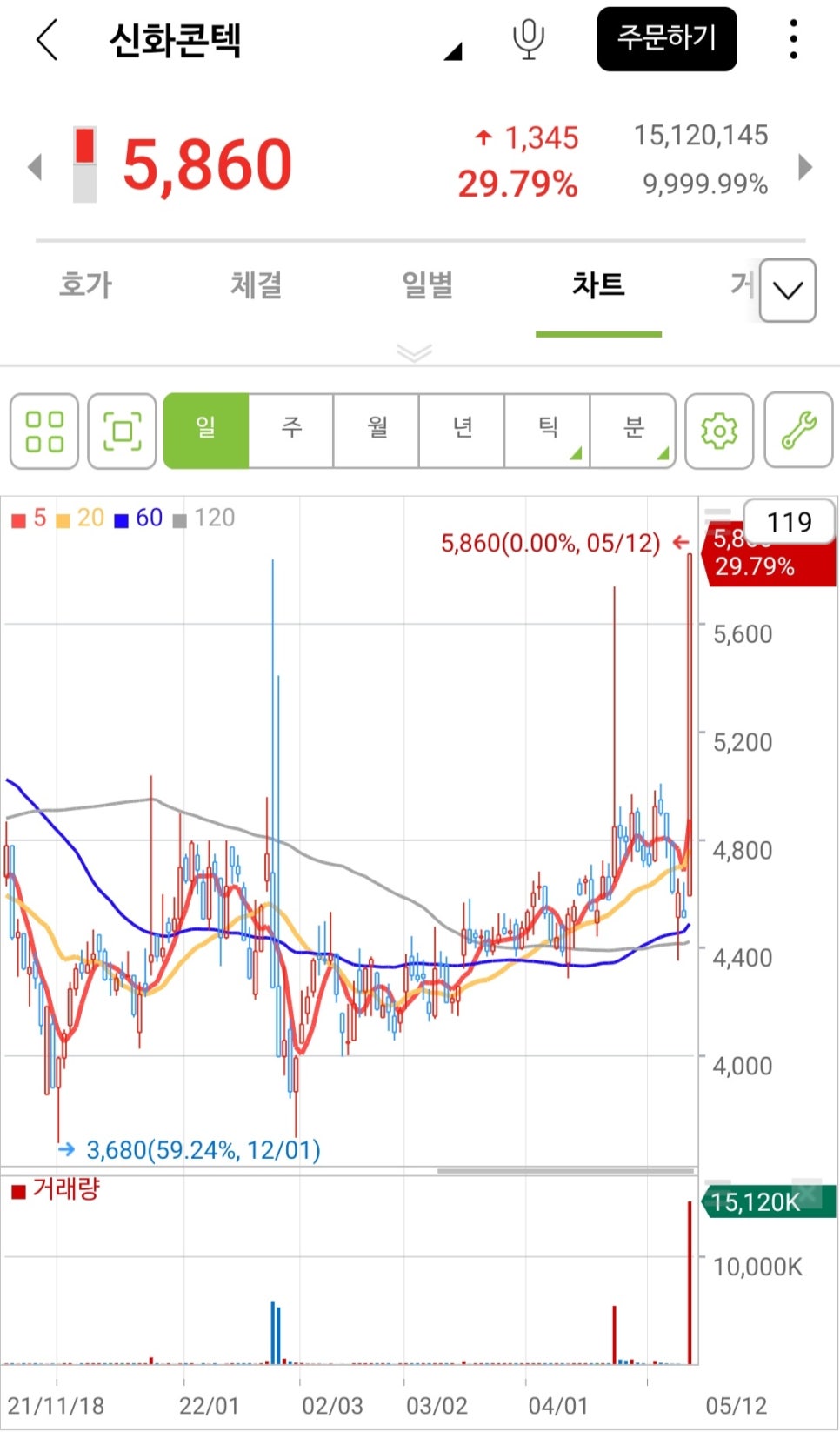840x1432 pixels.
Task: Click the 21/11/18 date axis label
Action: click(x=56, y=1406)
